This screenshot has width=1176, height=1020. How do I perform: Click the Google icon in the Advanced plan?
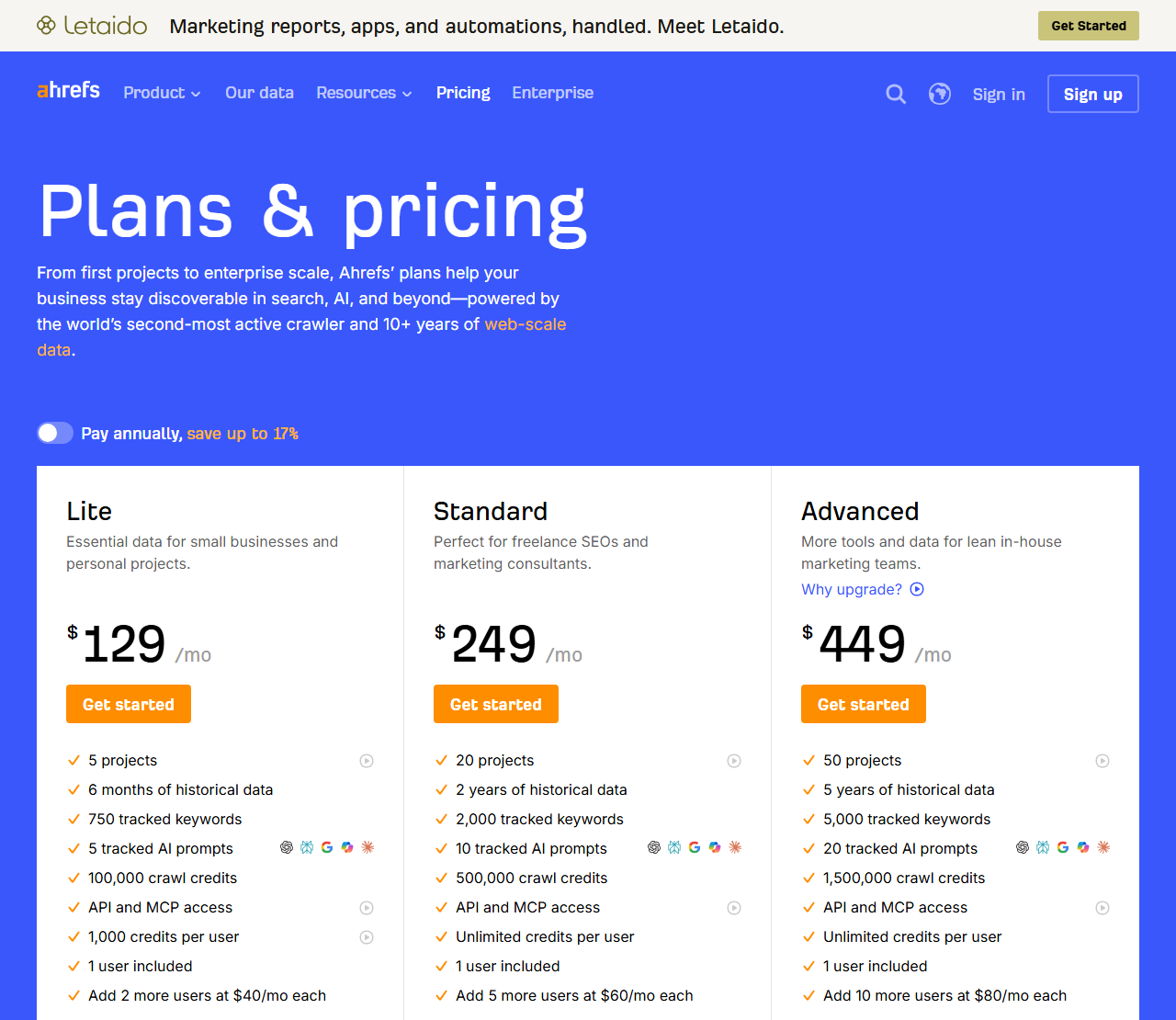point(1063,847)
